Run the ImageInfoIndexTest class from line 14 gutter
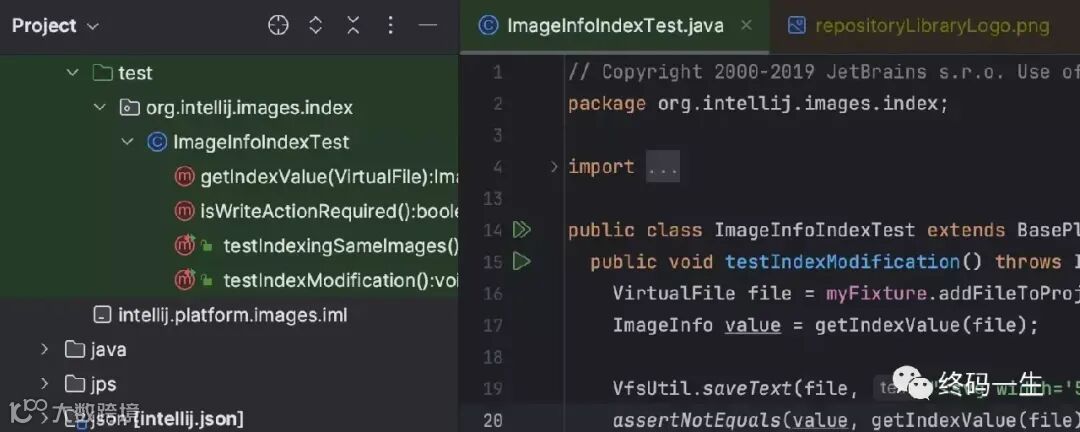Screen dimensions: 1080x432 [x=522, y=229]
